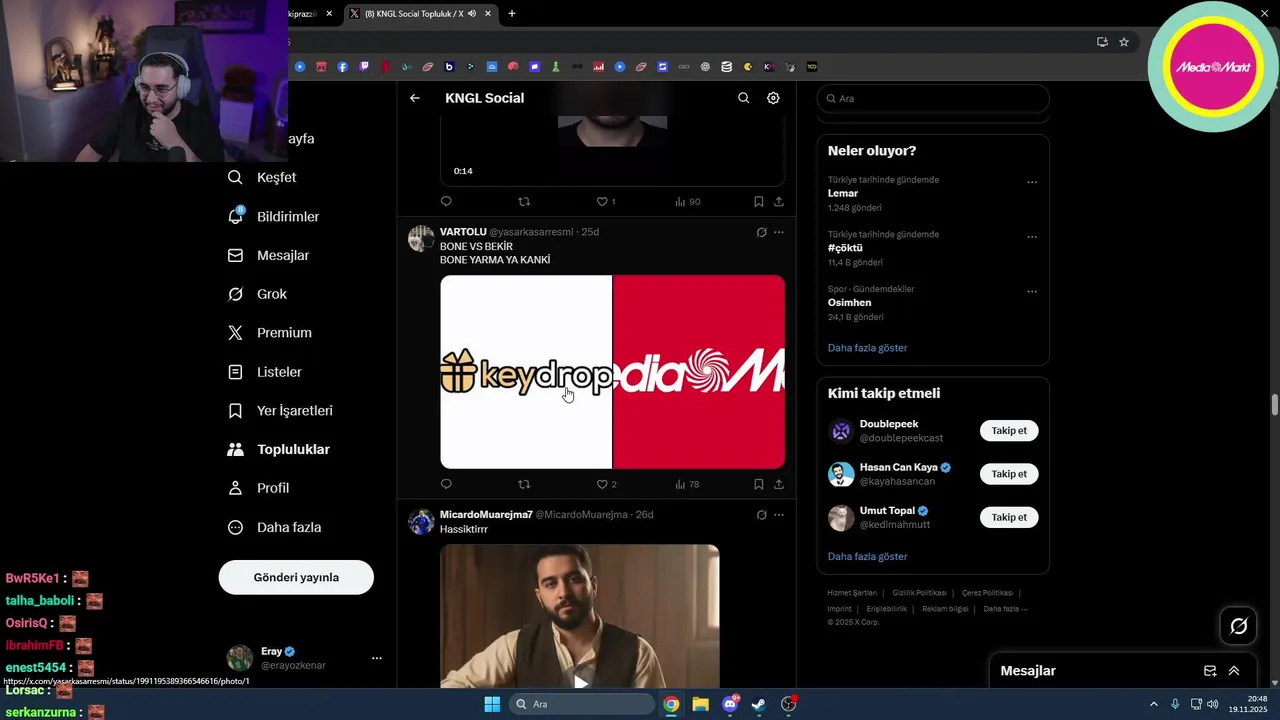Open the keydrop half of the image
Screen dimensions: 1280x720
[x=526, y=372]
